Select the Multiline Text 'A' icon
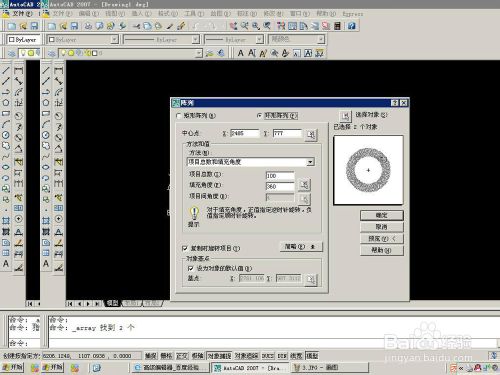This screenshot has height=375, width=500. point(240,53)
